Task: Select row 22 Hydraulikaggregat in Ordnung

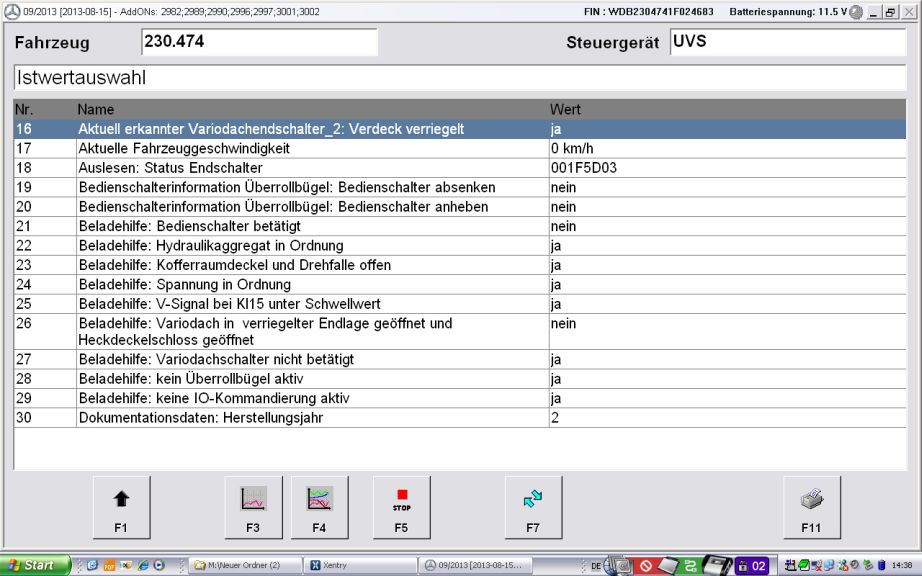Action: click(460, 245)
